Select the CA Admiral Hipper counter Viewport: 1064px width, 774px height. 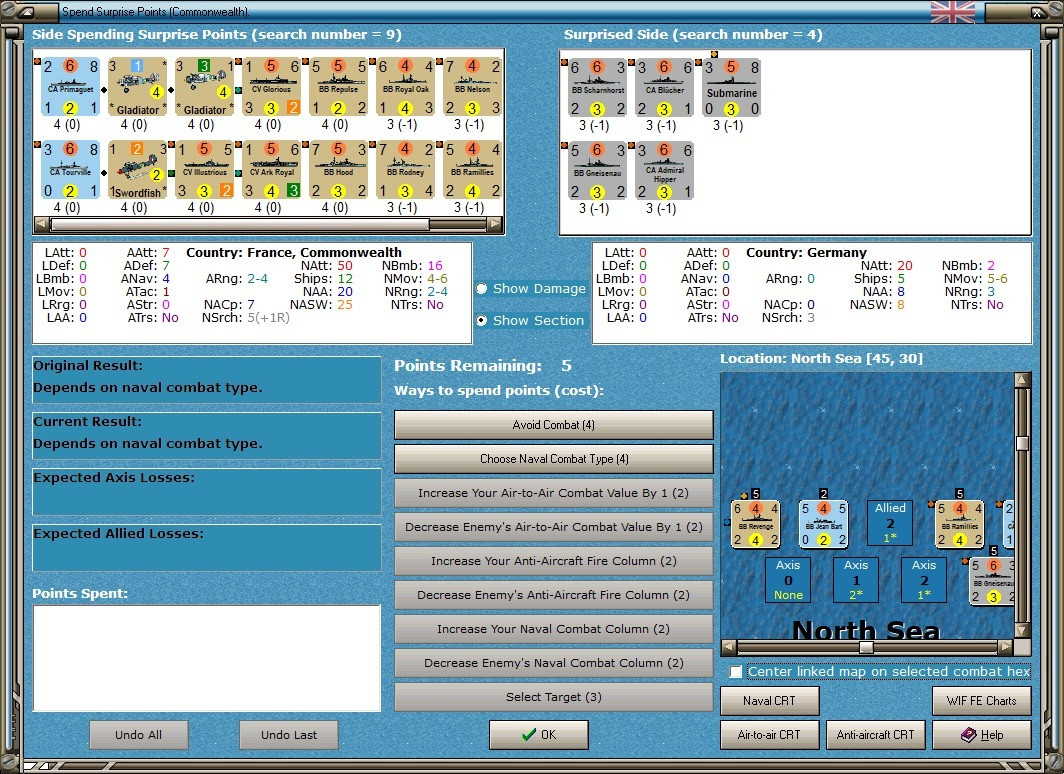click(664, 170)
